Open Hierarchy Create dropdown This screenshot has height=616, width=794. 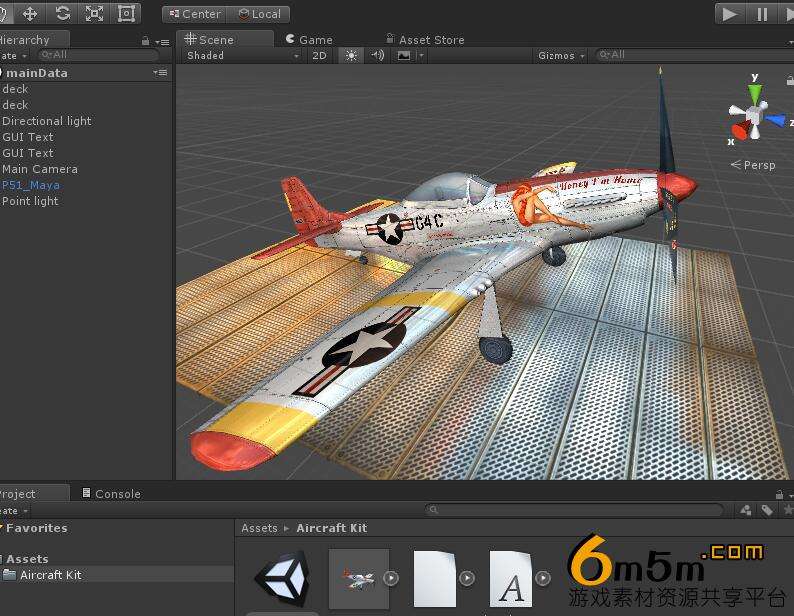pos(14,55)
